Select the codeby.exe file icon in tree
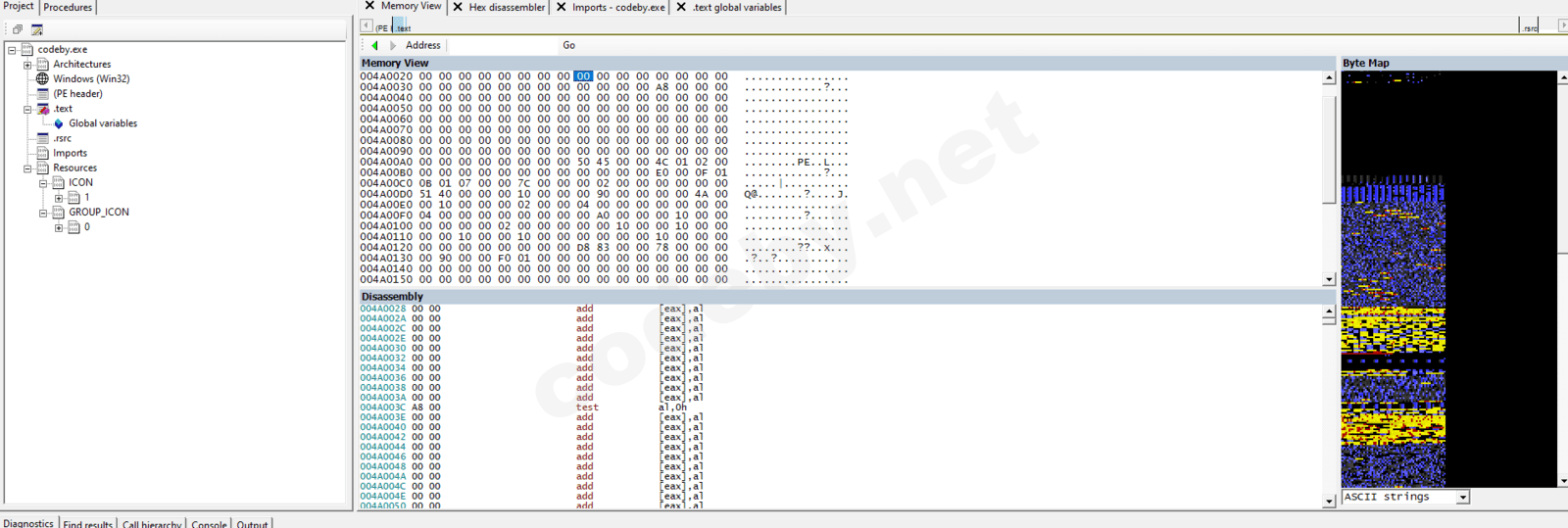This screenshot has height=528, width=1568. (x=27, y=49)
